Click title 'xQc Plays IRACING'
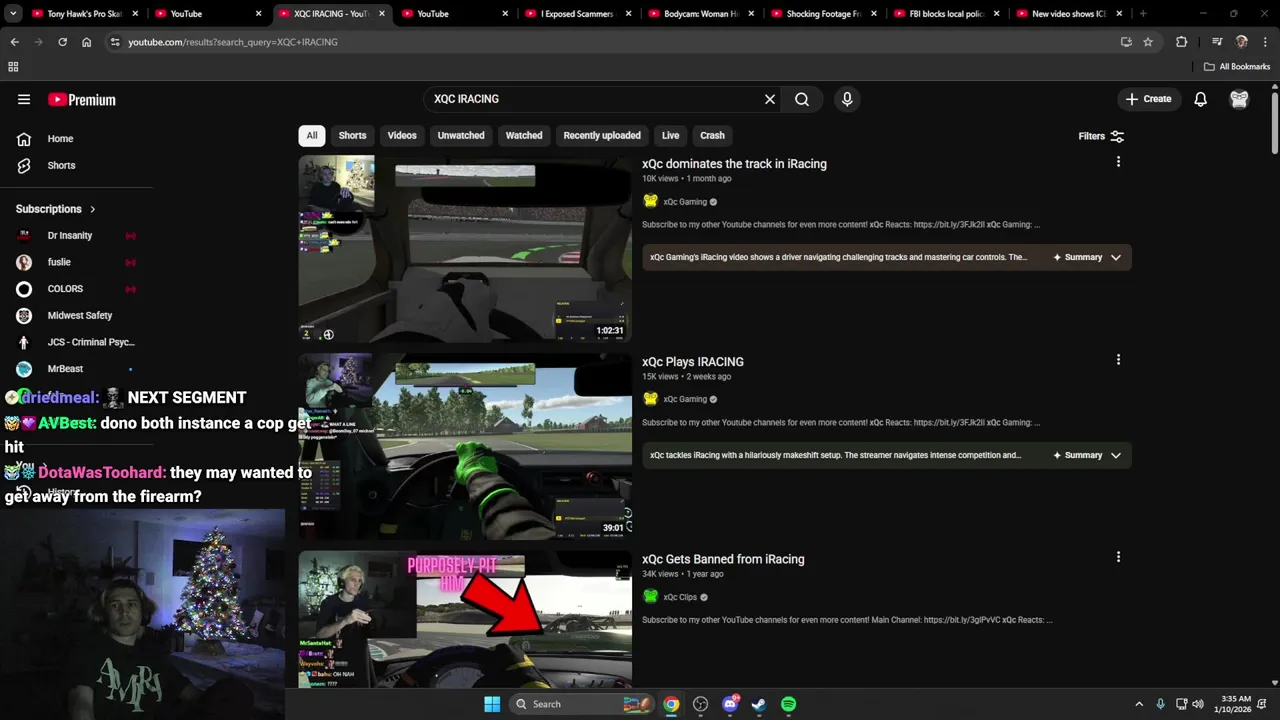 pyautogui.click(x=693, y=362)
